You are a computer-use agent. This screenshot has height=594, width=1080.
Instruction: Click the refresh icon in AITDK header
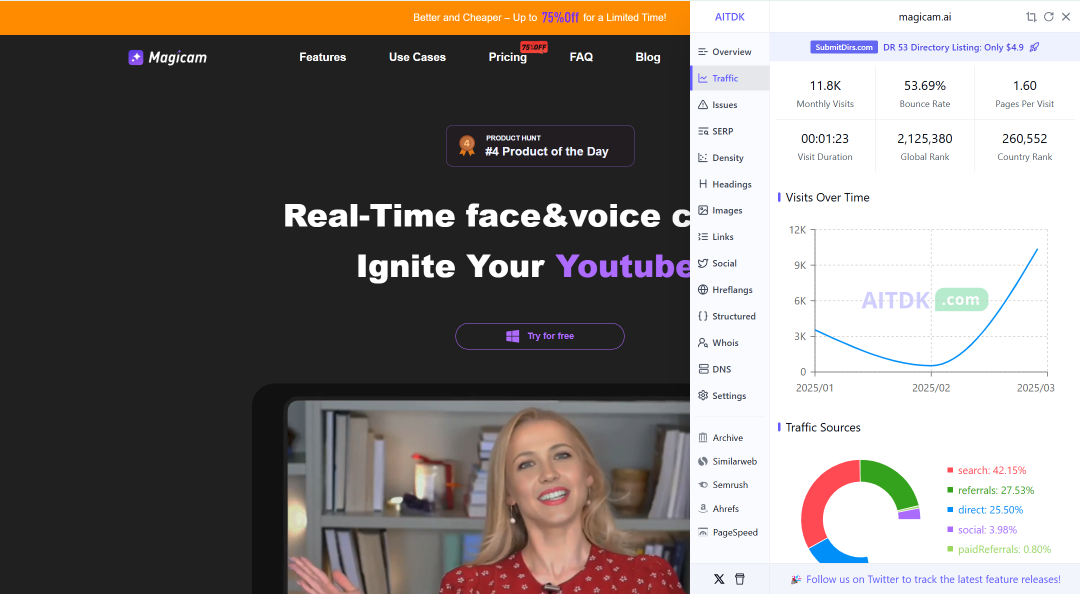(1048, 17)
